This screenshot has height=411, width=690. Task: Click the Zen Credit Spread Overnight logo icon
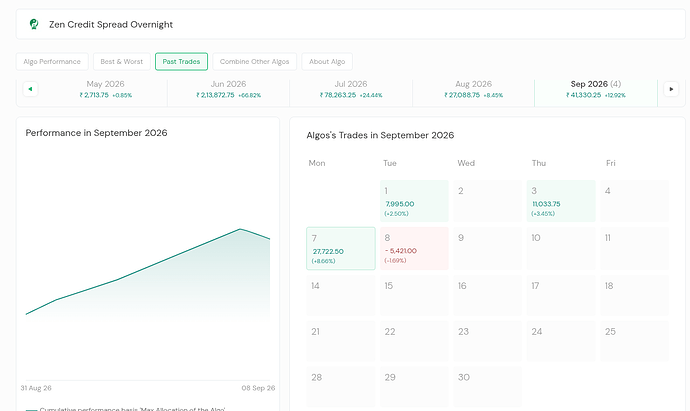click(x=34, y=24)
